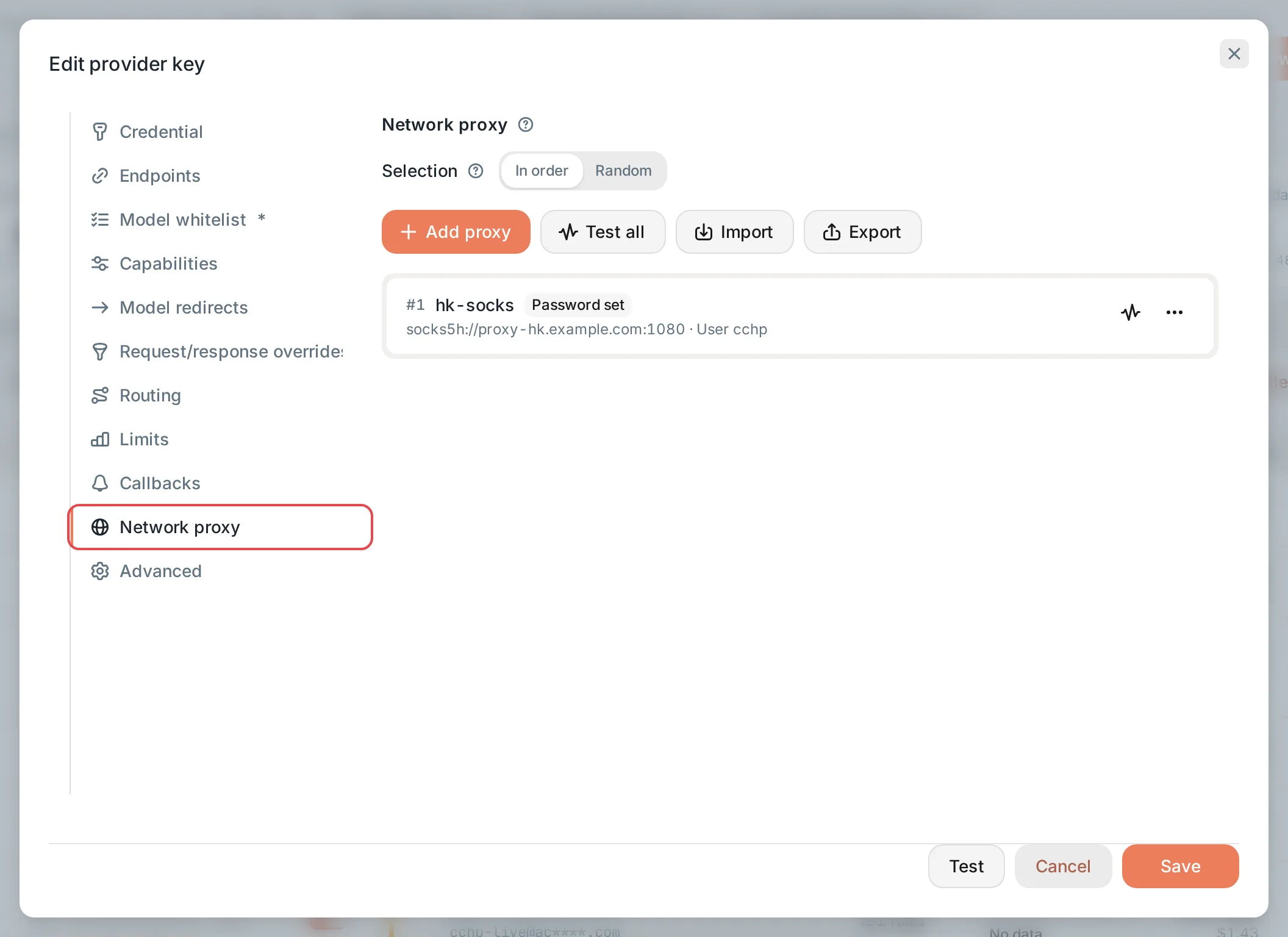The image size is (1288, 937).
Task: Click the #1 proxy index label
Action: 415,305
